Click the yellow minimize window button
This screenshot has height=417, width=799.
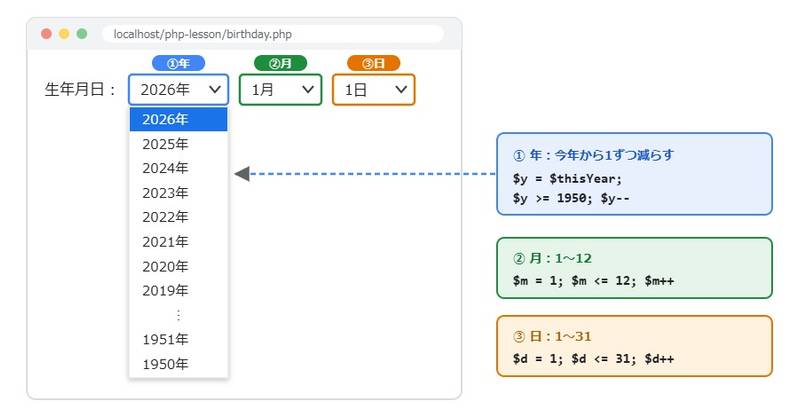(64, 34)
